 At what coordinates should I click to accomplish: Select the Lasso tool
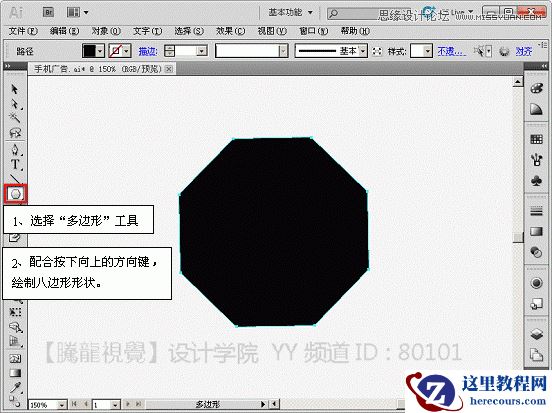coord(14,132)
